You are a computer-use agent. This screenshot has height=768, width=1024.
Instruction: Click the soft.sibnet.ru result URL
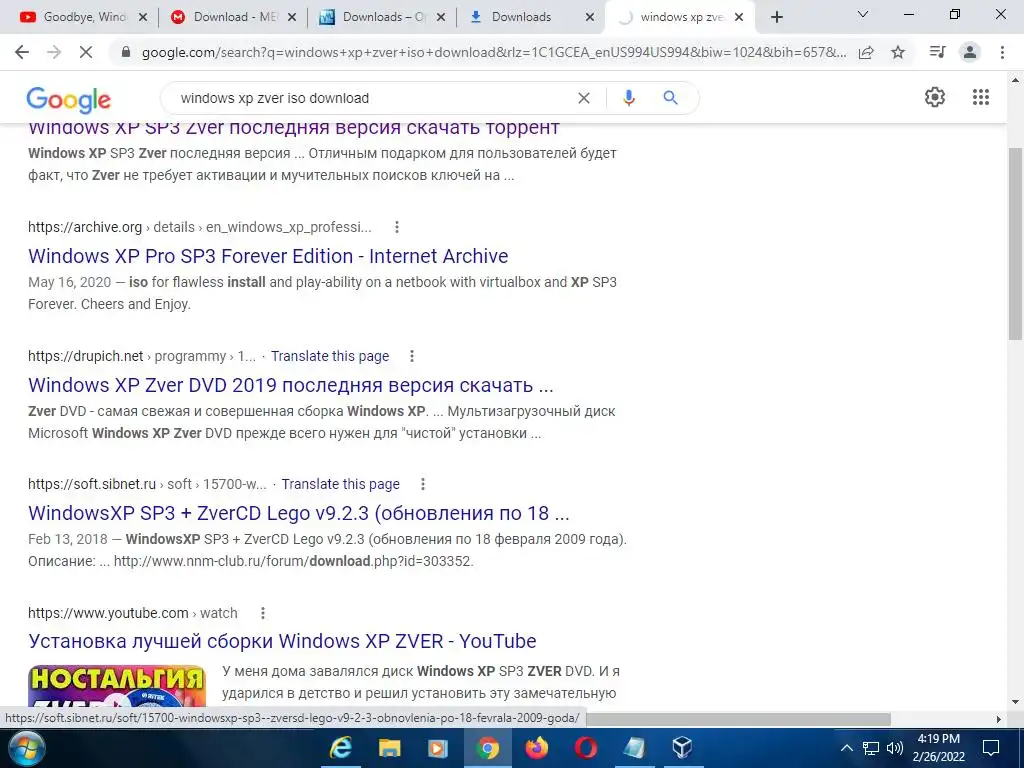[x=147, y=484]
